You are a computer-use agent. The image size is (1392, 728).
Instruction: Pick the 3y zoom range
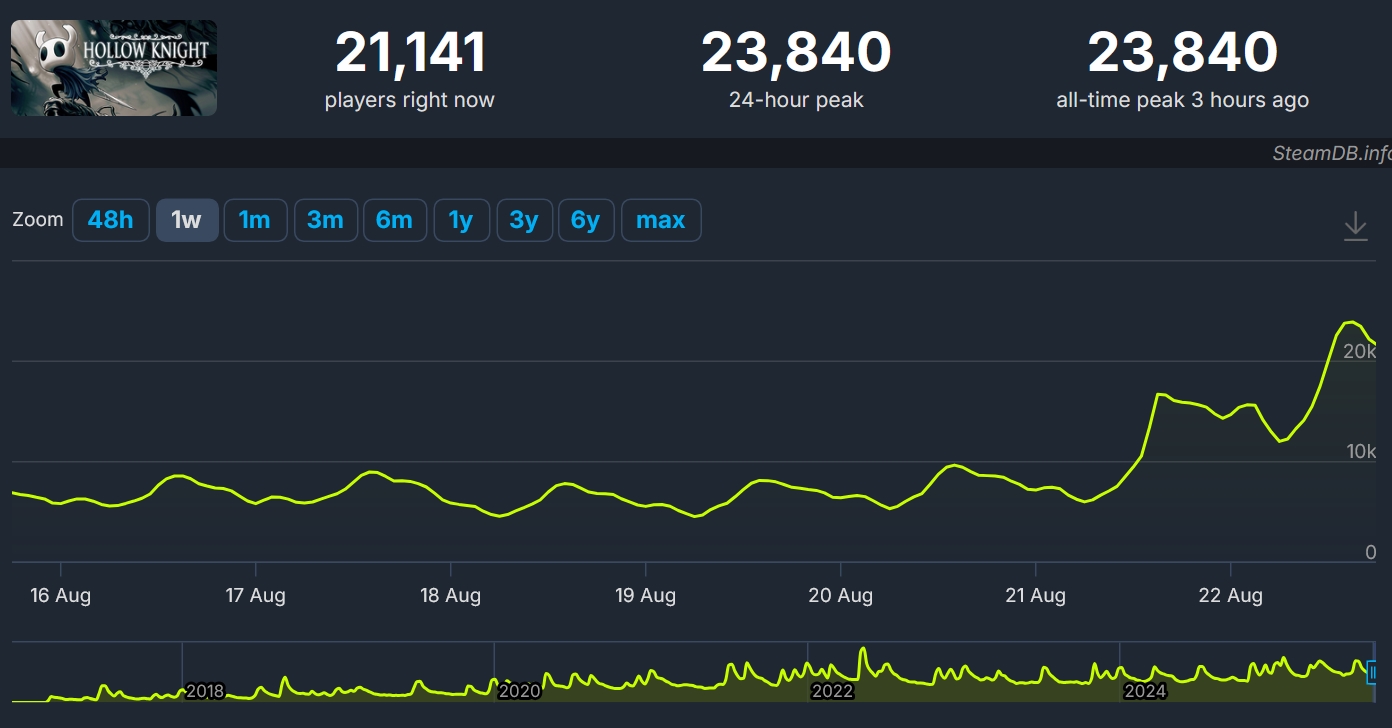[524, 220]
